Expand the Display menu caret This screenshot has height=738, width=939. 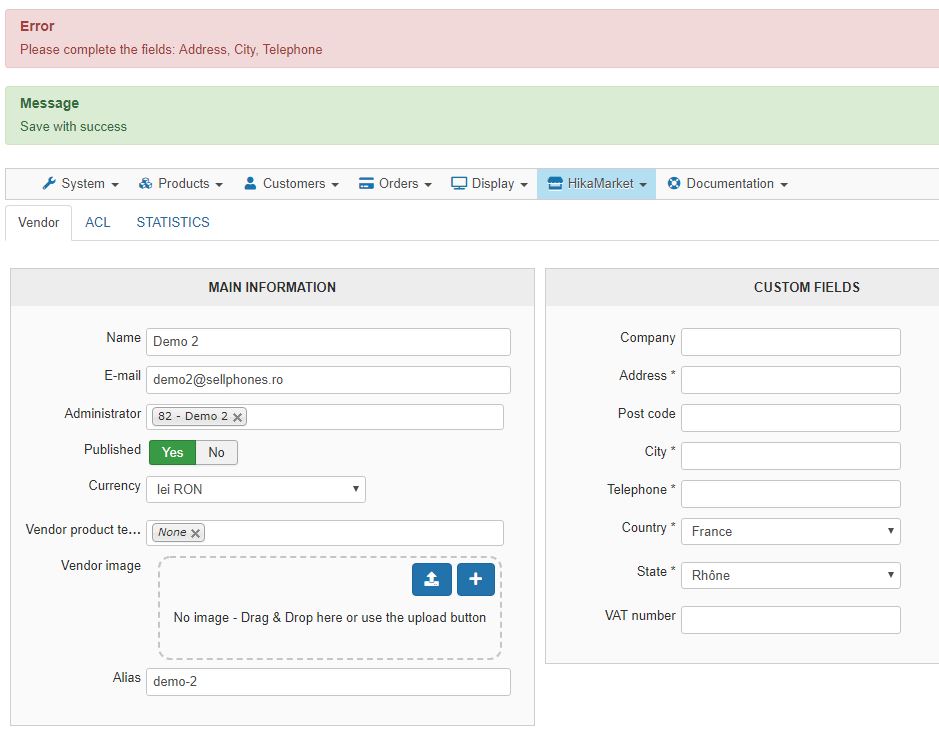point(524,184)
